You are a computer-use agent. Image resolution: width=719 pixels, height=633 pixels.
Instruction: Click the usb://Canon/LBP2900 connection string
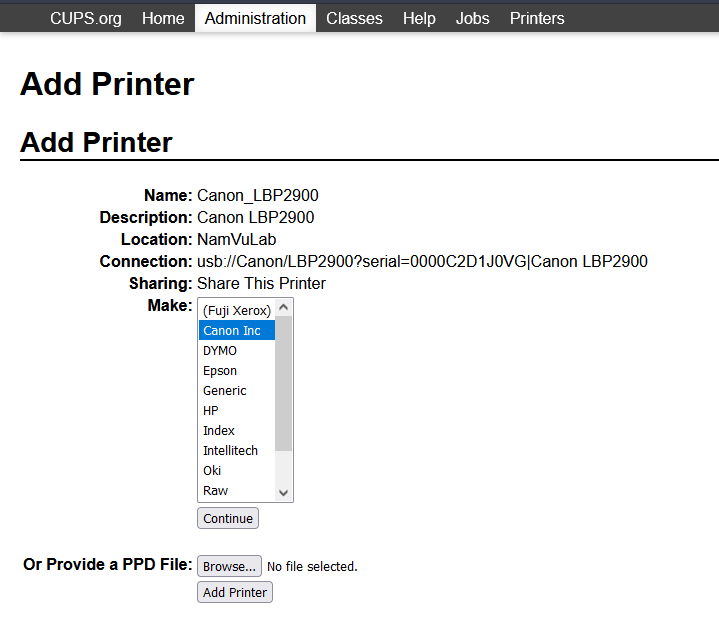point(422,261)
